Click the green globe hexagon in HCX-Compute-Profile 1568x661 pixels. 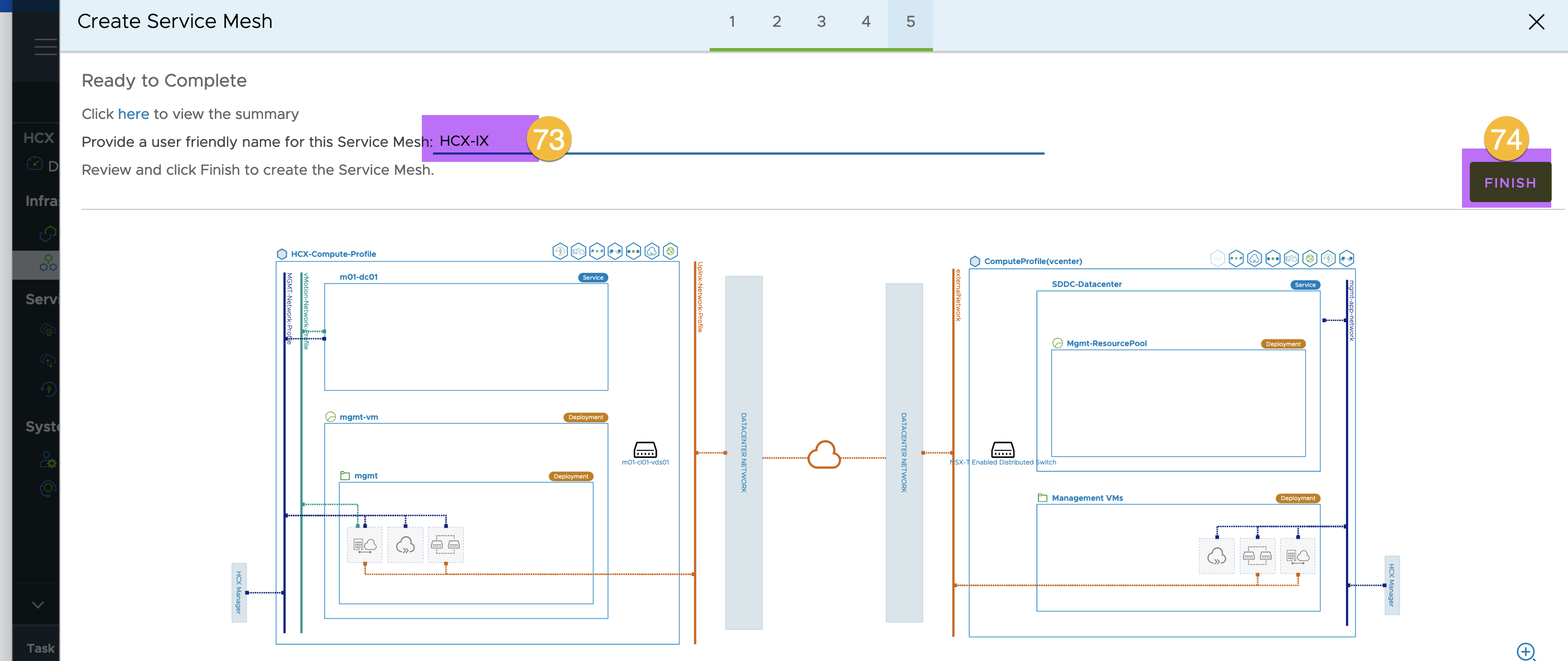(x=670, y=251)
